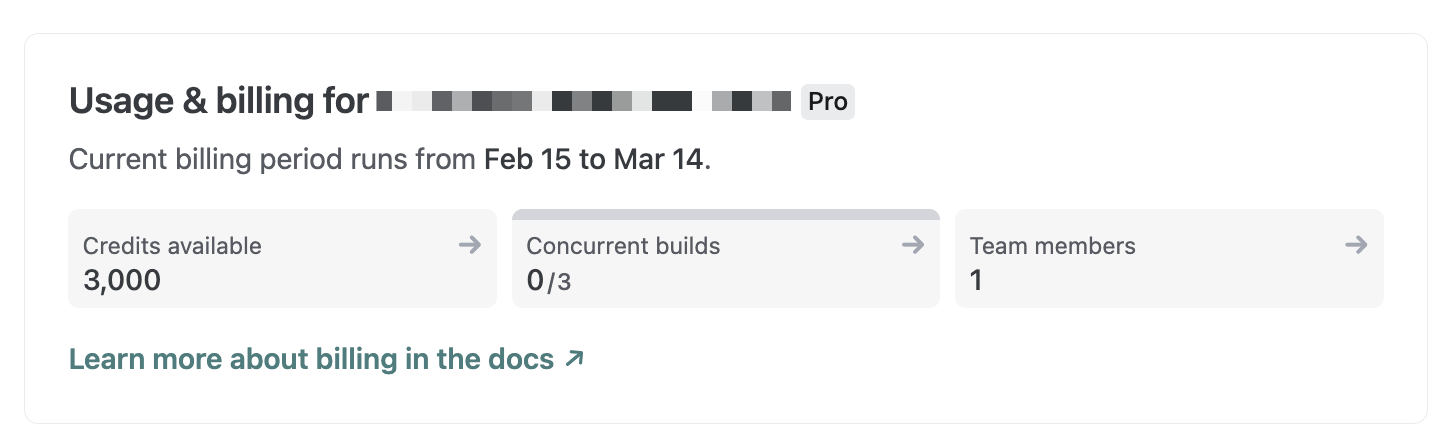Viewport: 1456px width, 446px height.
Task: Open Learn more about billing in the docs
Action: (x=311, y=359)
